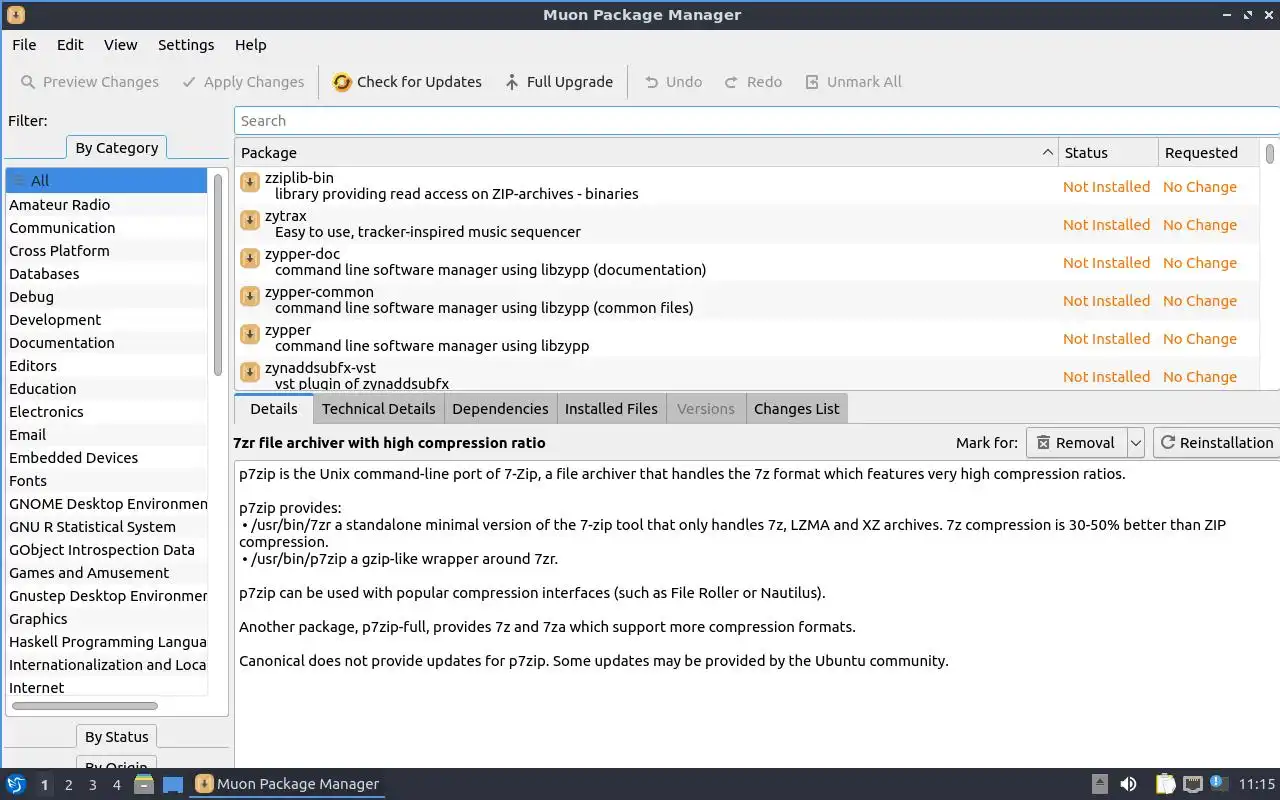Image resolution: width=1280 pixels, height=800 pixels.
Task: Select the Databases category
Action: tap(106, 274)
